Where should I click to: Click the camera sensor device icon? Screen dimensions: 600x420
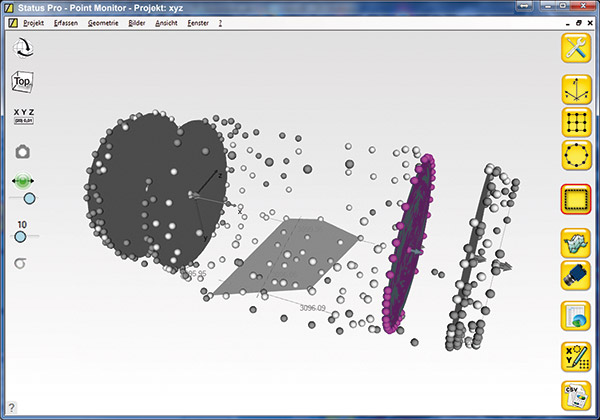pos(576,277)
